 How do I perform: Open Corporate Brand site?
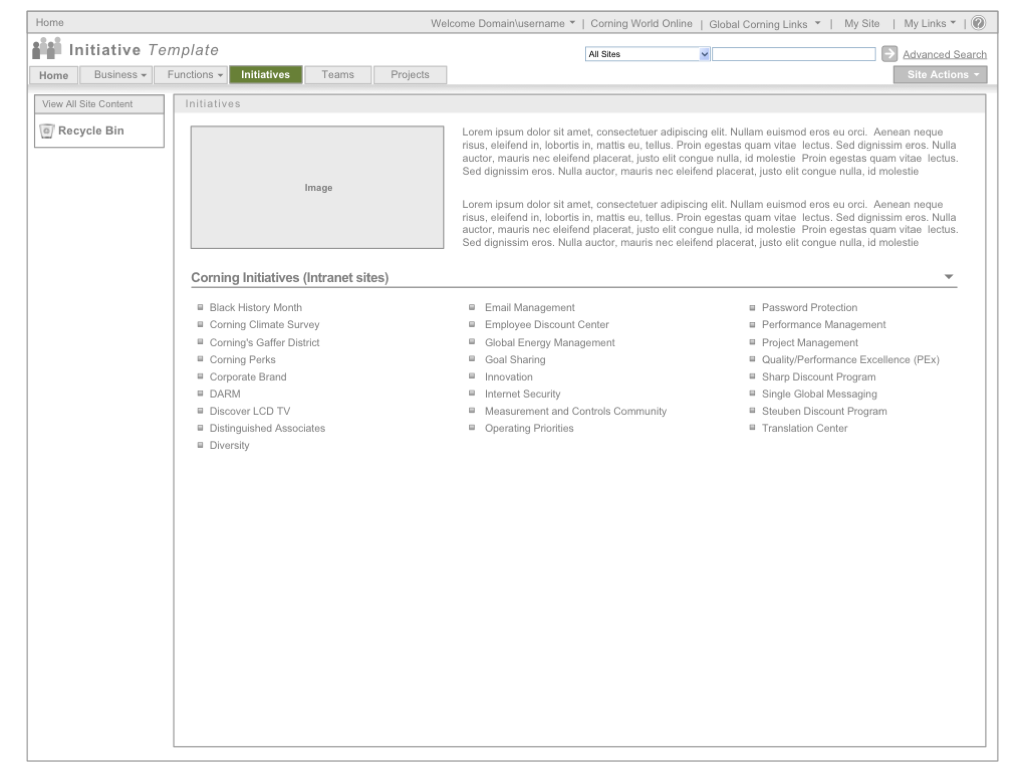click(248, 377)
